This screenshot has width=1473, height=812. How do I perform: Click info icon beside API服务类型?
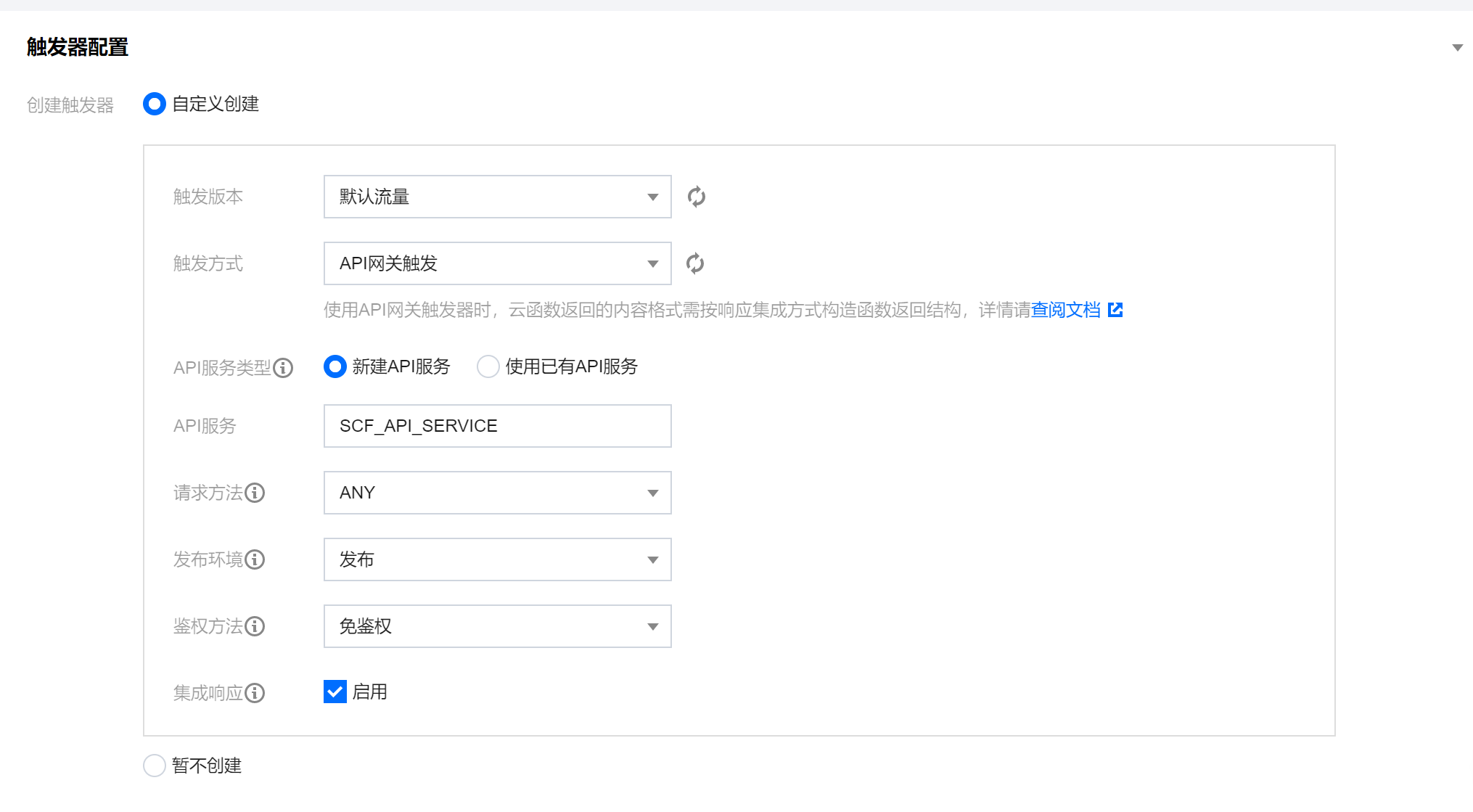point(283,368)
